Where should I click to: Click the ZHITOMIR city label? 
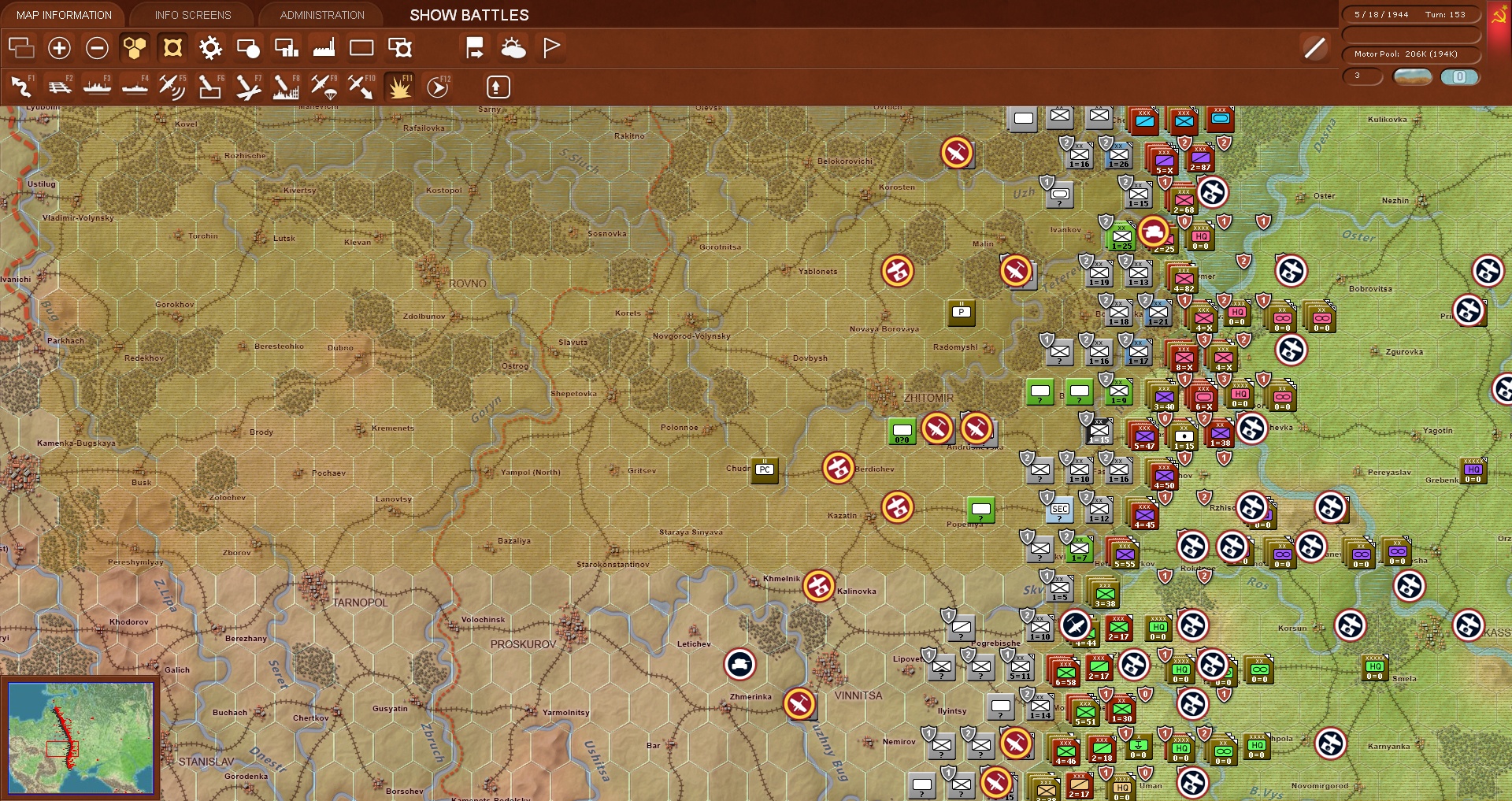[x=928, y=399]
